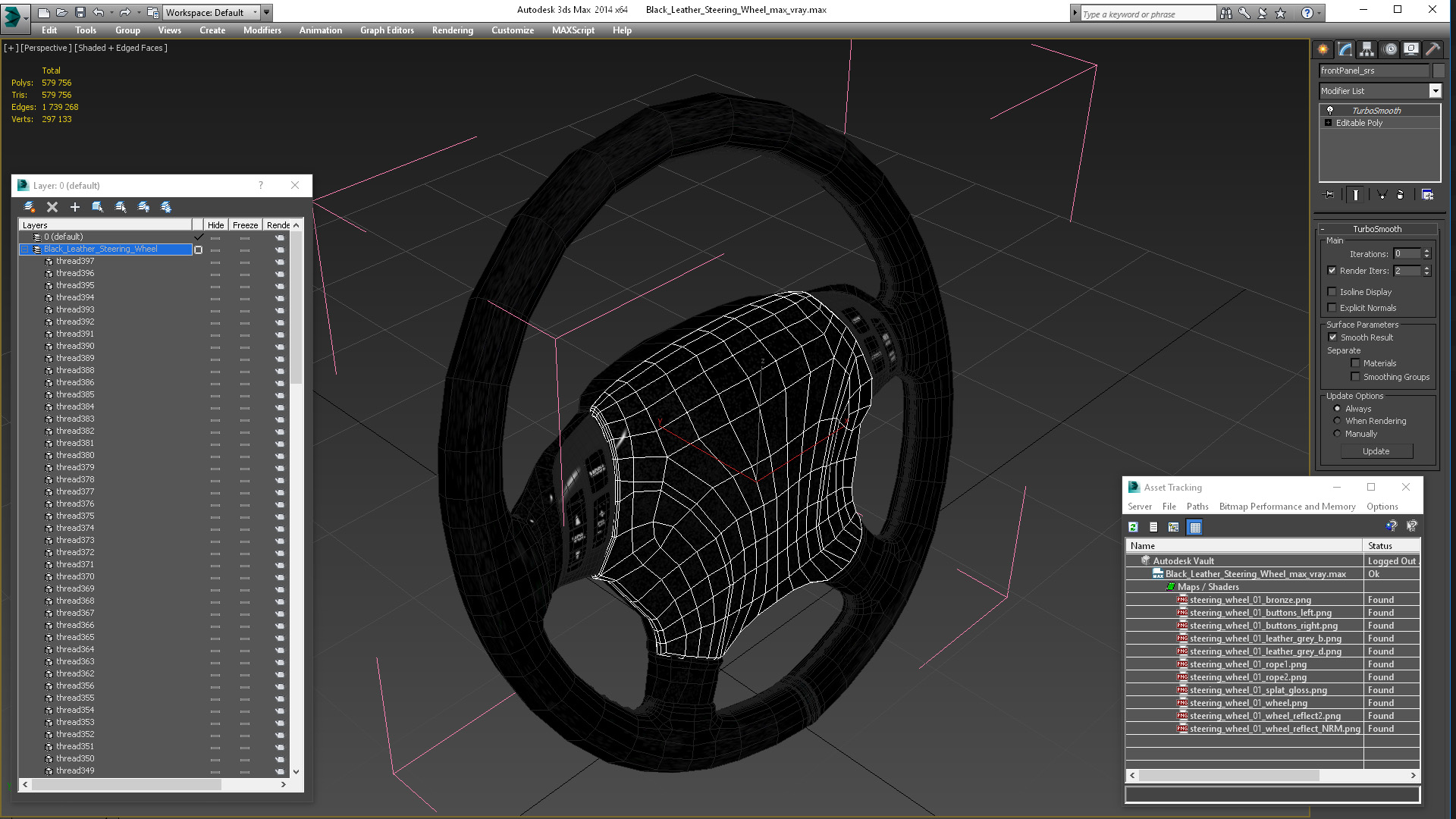Viewport: 1456px width, 819px height.
Task: Click the Freeze column header in Layer dialog
Action: click(245, 225)
